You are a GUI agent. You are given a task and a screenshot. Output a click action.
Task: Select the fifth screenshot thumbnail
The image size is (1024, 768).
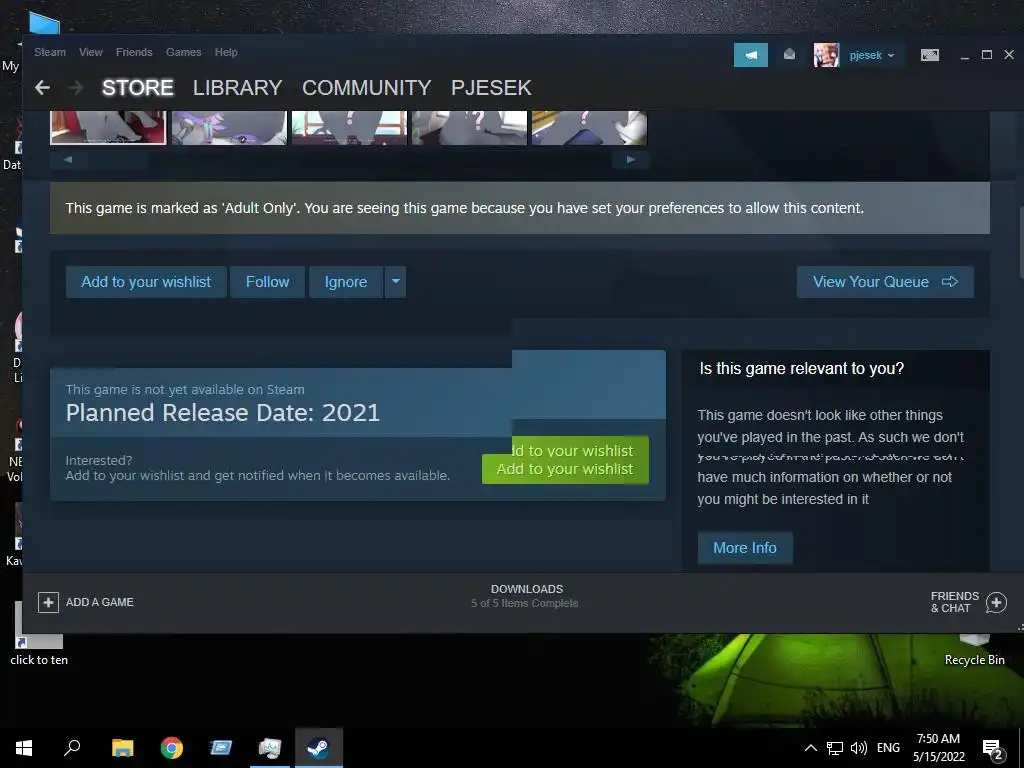[x=589, y=127]
